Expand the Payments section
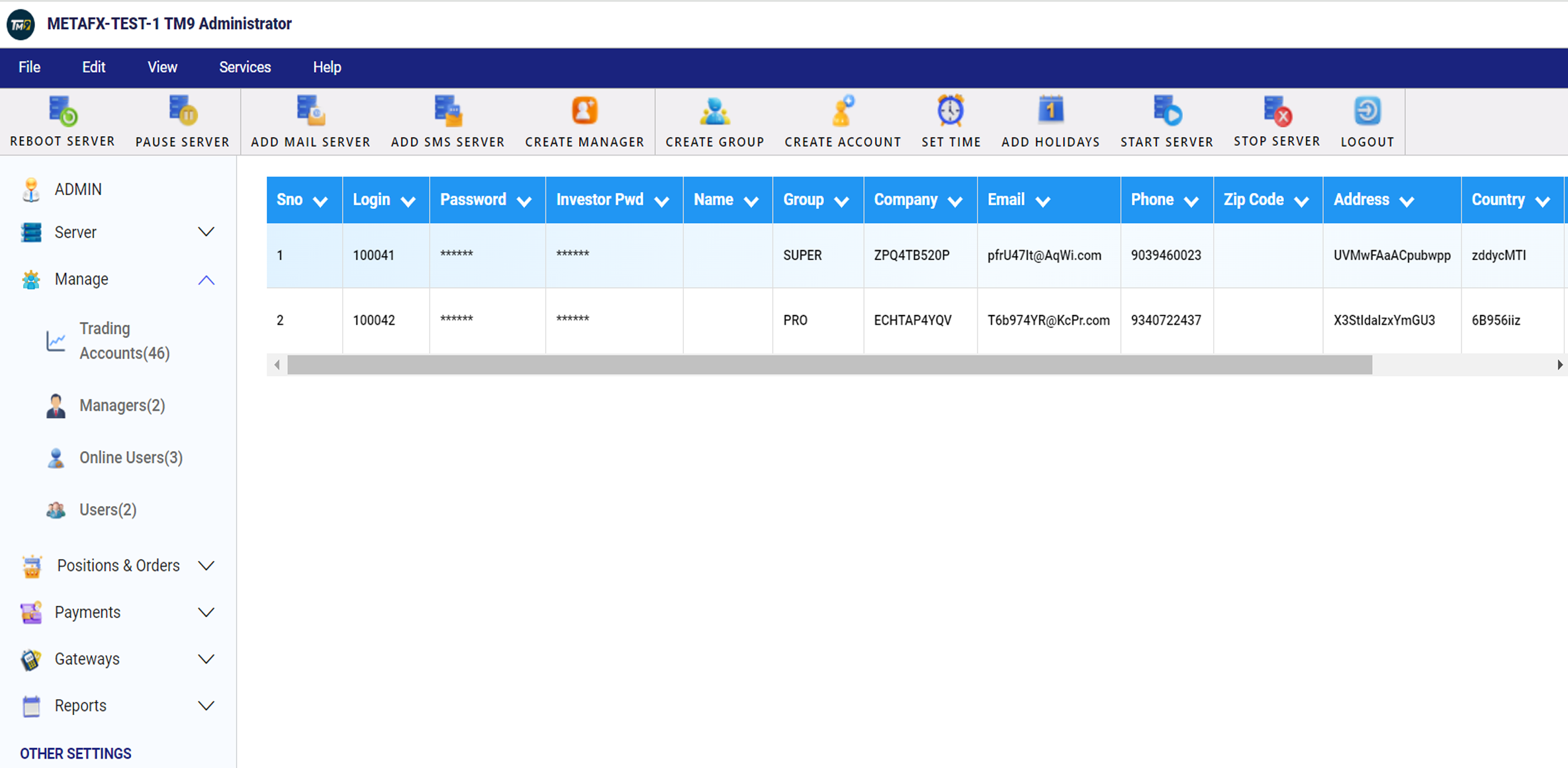 206,612
